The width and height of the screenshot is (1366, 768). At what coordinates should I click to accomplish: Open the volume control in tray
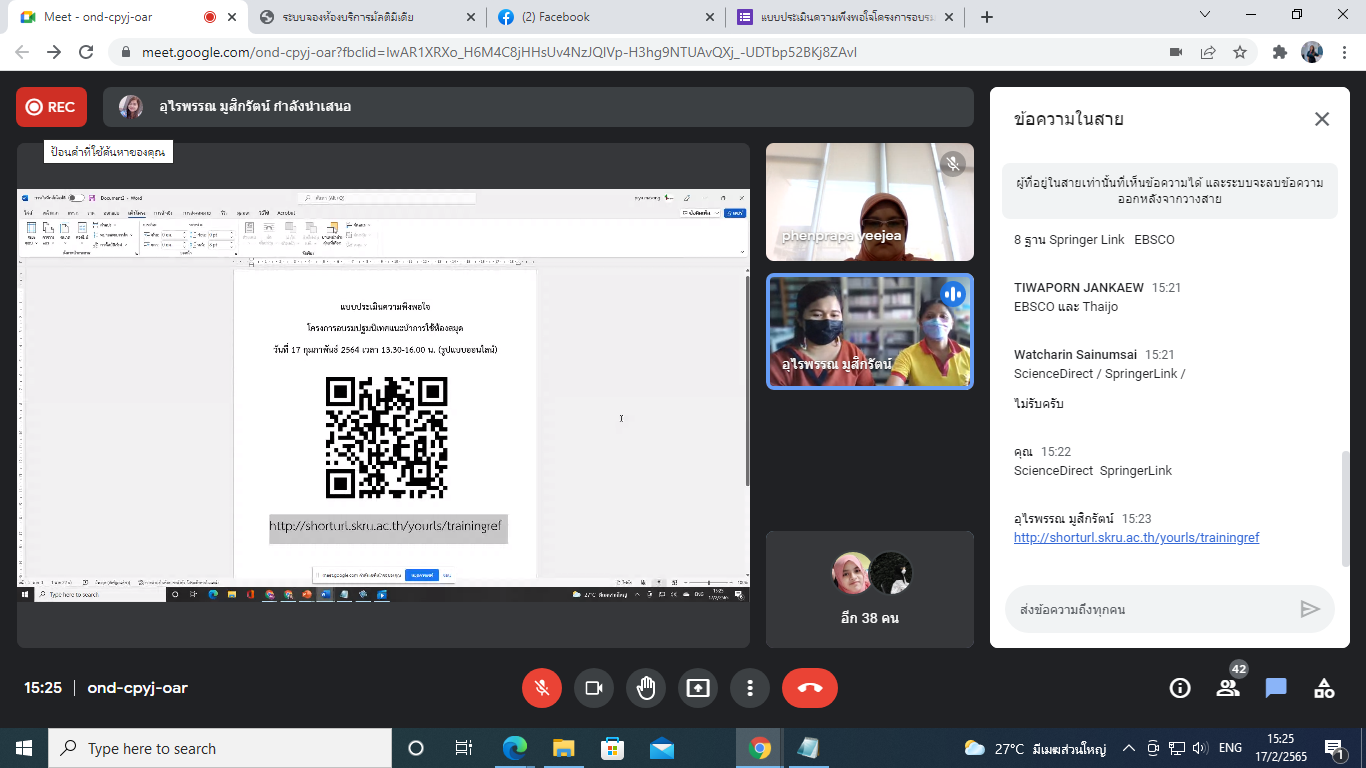[x=1200, y=748]
